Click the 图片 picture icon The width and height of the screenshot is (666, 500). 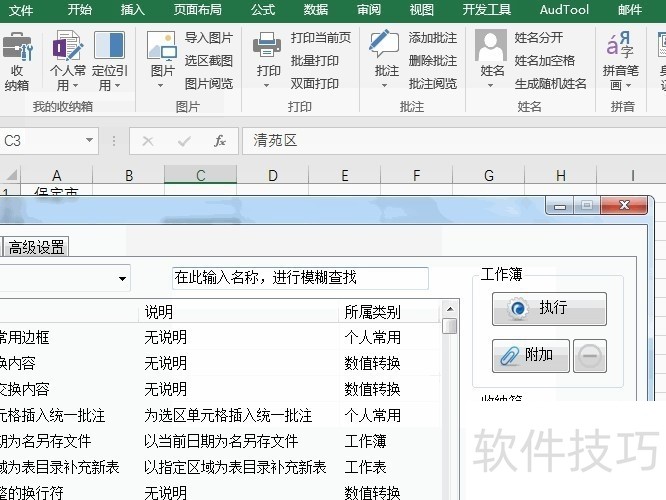(x=161, y=45)
